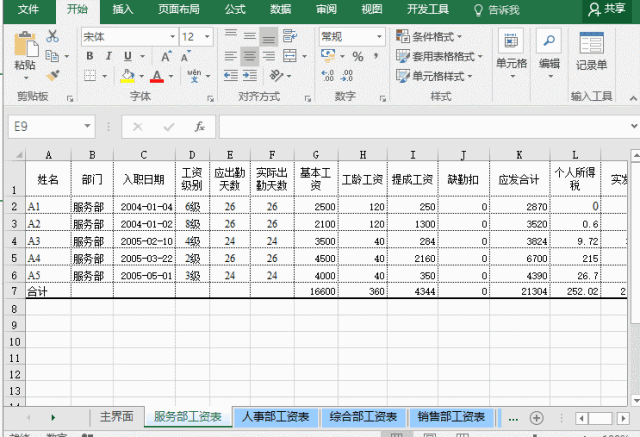Toggle Bold formatting

tap(90, 56)
